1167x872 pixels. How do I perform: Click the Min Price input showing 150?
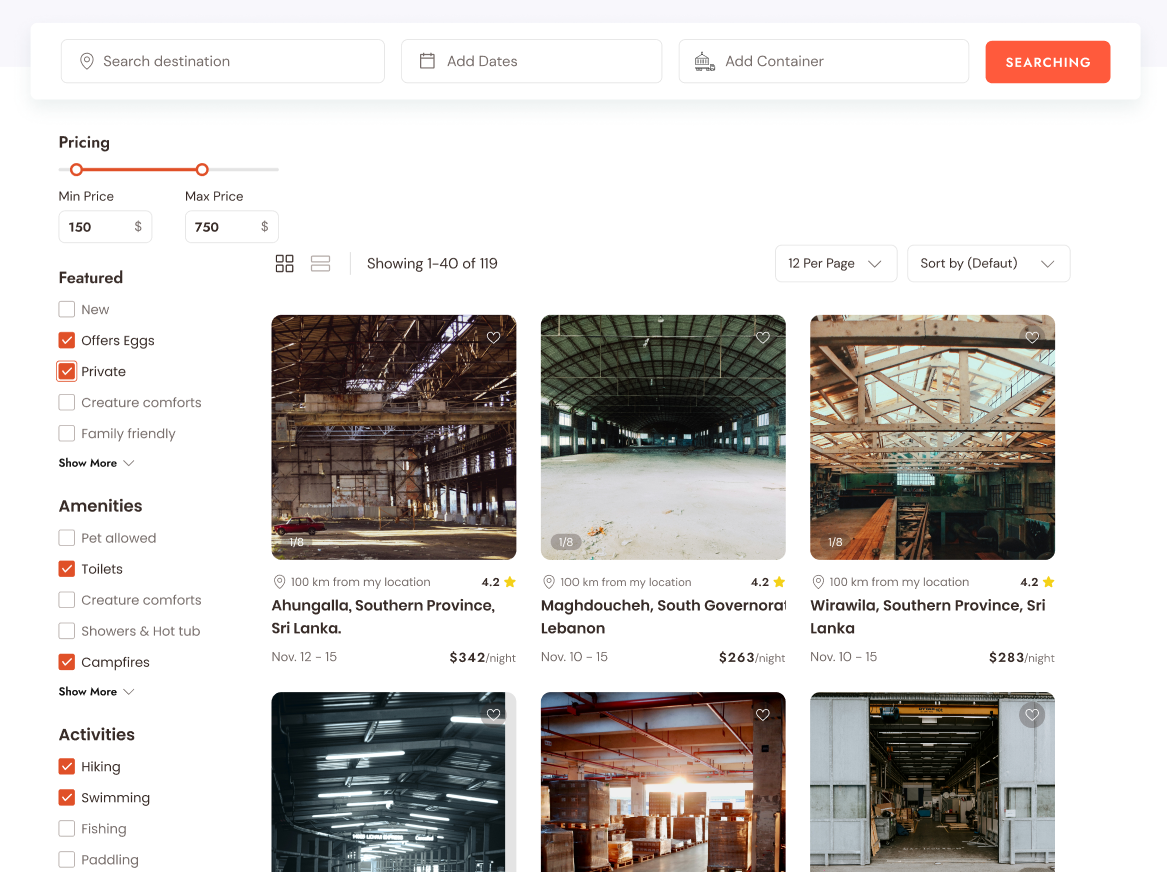click(105, 227)
